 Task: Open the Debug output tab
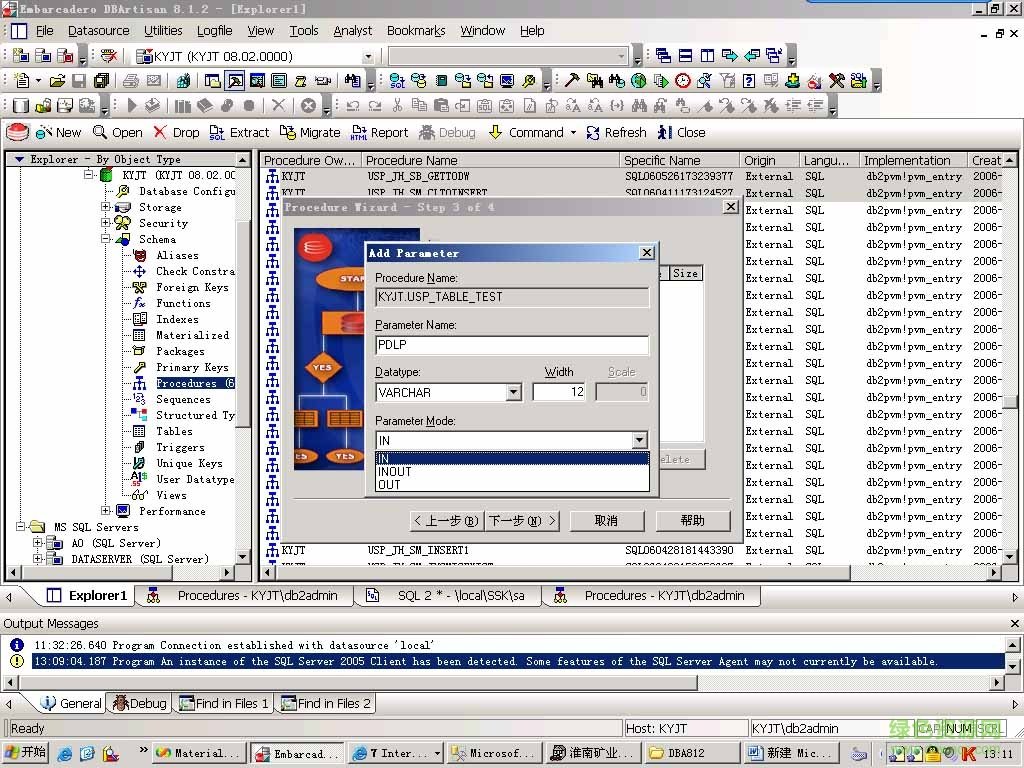click(140, 703)
